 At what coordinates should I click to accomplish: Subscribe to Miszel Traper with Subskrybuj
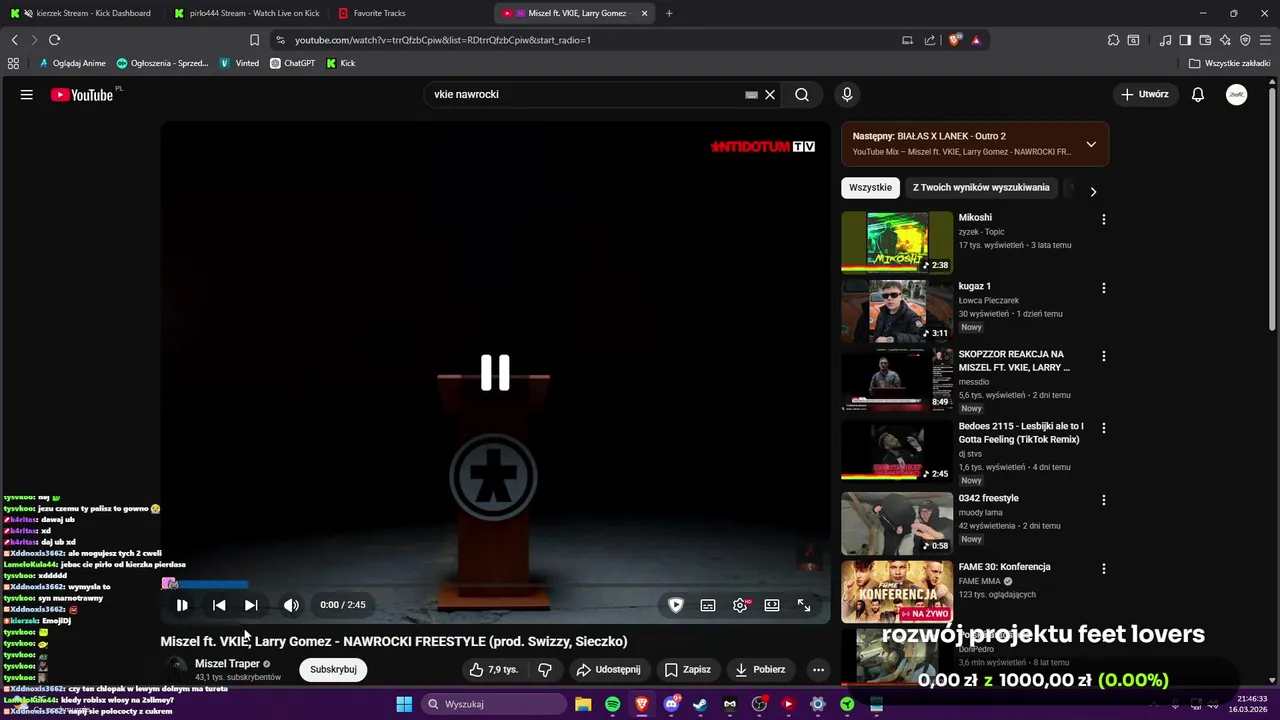click(333, 669)
